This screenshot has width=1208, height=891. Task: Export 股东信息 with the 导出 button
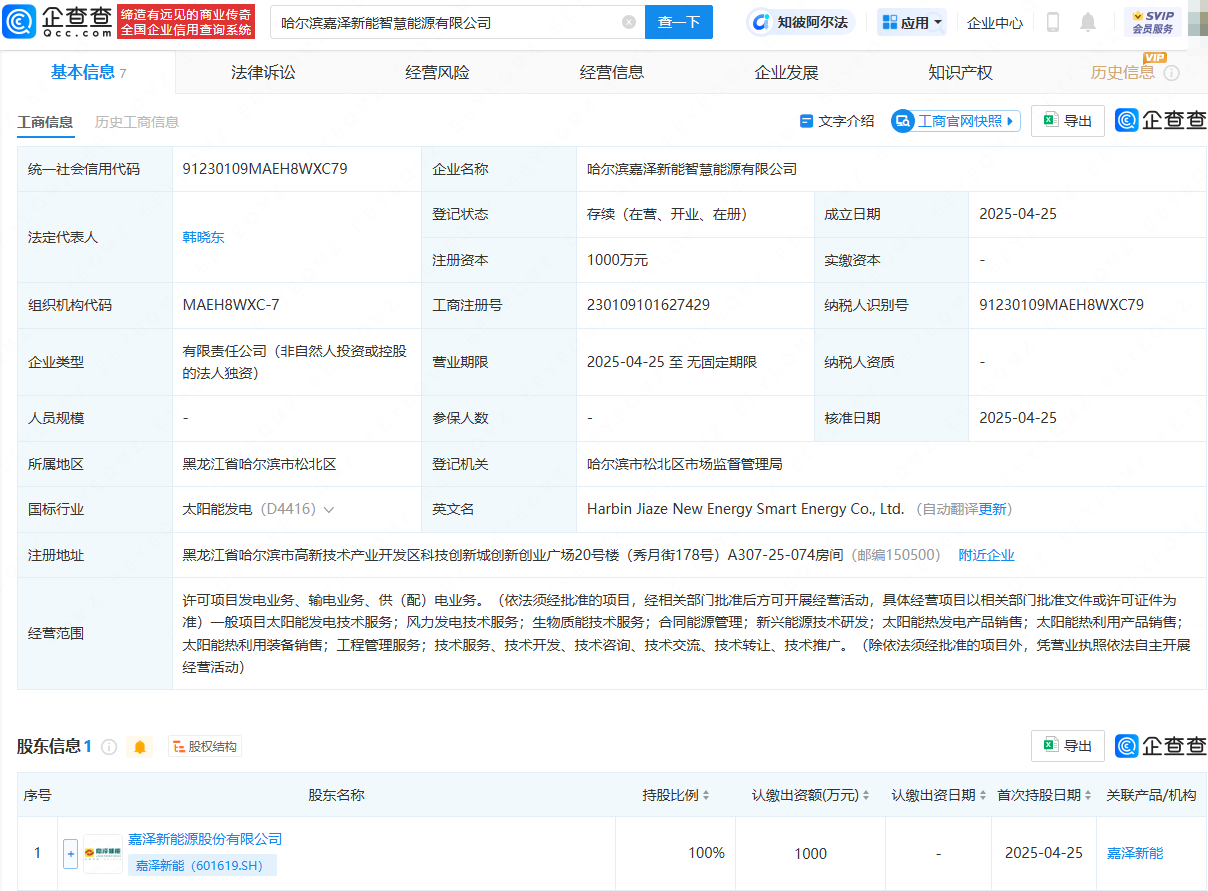coord(1068,746)
